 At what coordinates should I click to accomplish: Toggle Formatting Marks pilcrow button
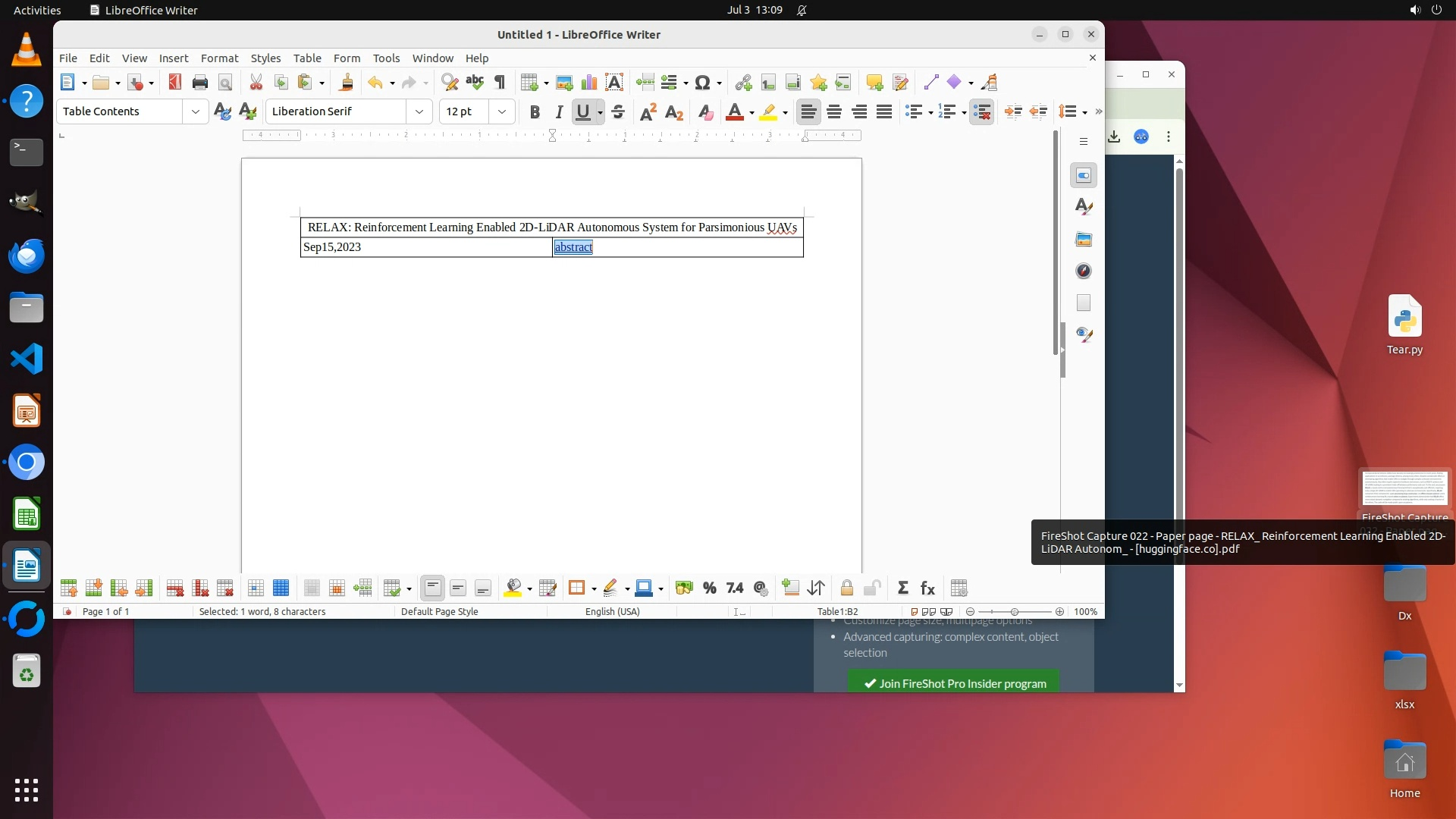500,83
